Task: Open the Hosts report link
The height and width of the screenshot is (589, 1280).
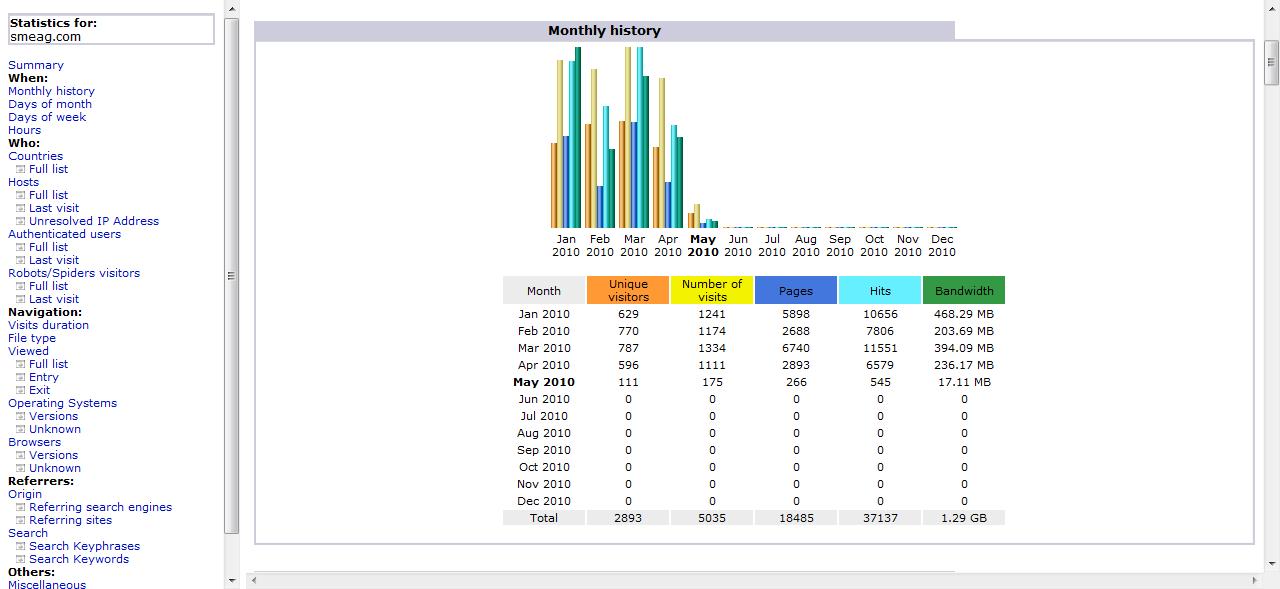Action: [x=23, y=182]
